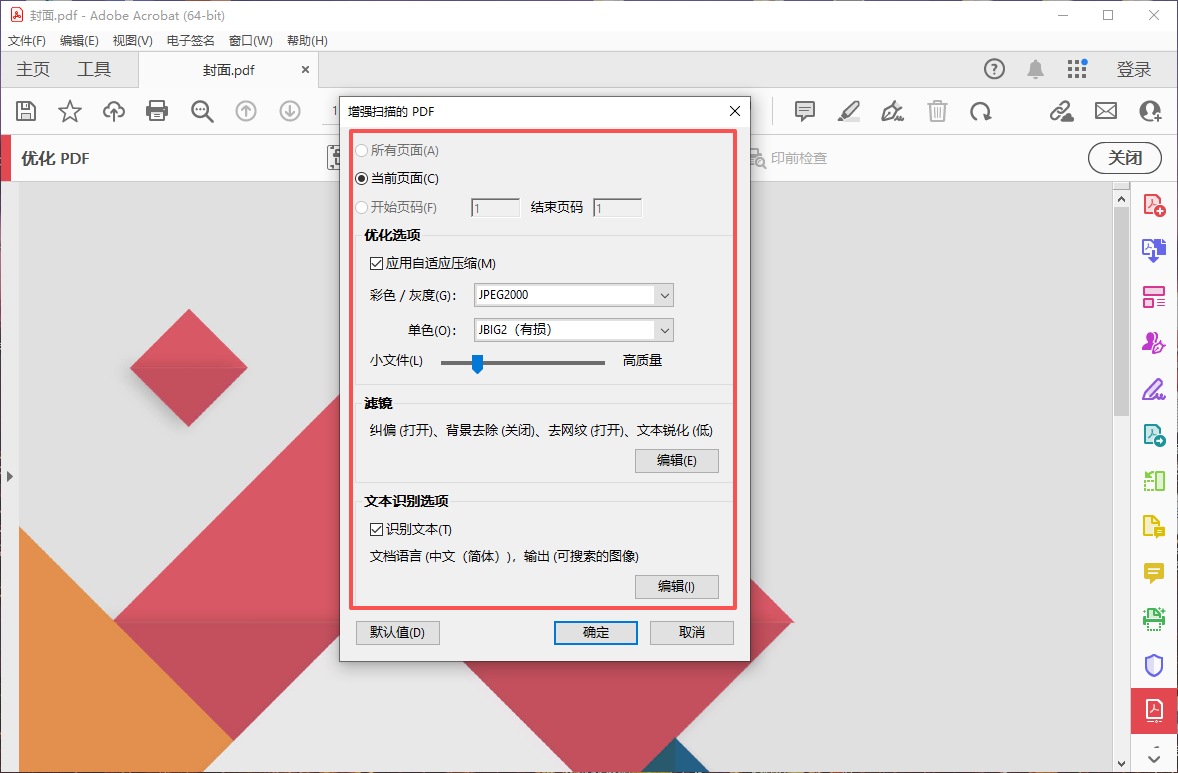This screenshot has width=1178, height=773.
Task: Open the 单色 JBIG2 dropdown
Action: [x=573, y=330]
